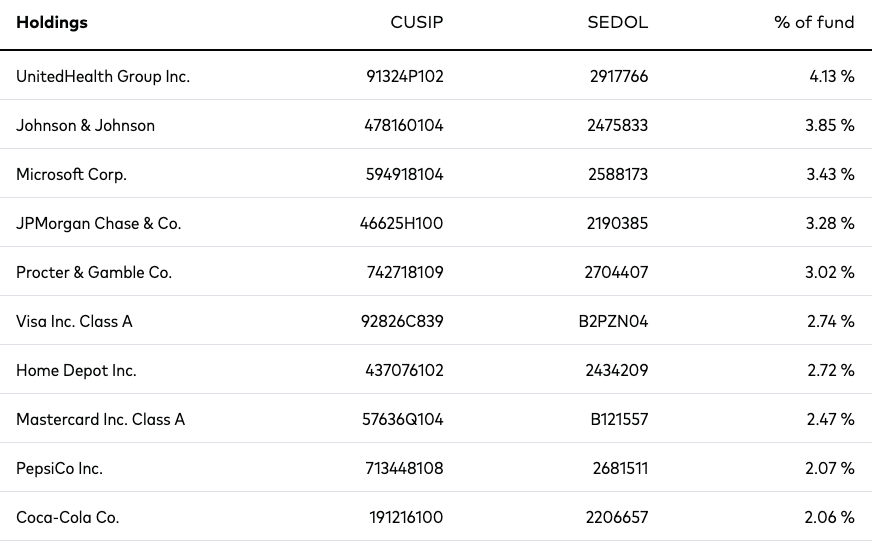Click PepsiCo Inc. holding name
Viewport: 872px width, 551px height.
pos(60,468)
